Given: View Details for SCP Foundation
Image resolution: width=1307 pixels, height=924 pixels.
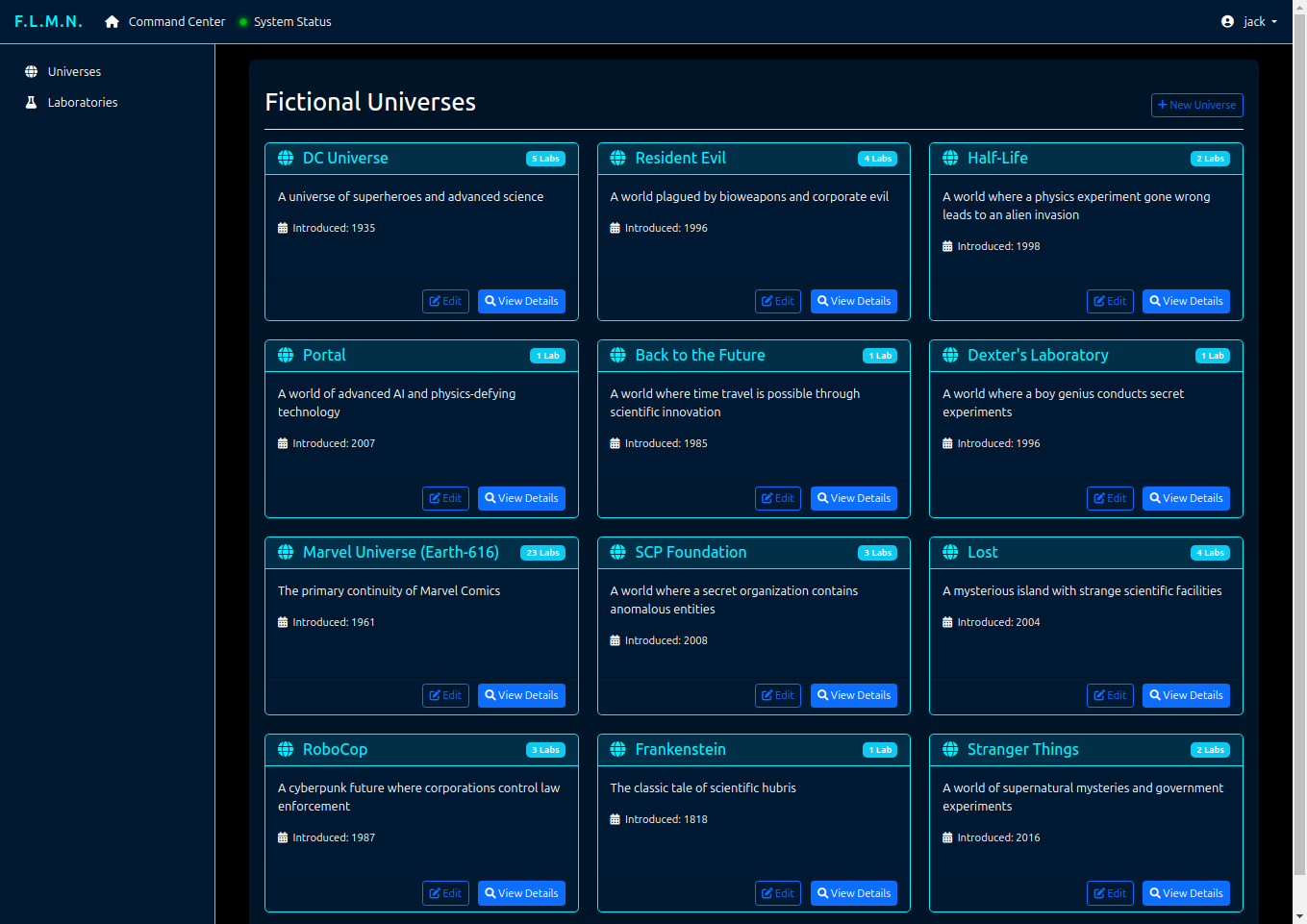Looking at the screenshot, I should coord(854,695).
